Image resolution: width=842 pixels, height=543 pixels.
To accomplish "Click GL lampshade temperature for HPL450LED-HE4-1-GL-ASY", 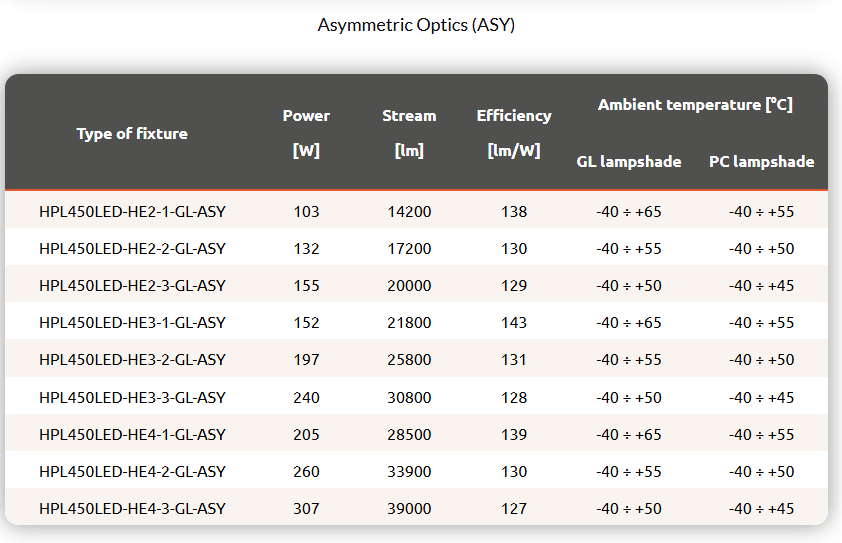I will 629,435.
